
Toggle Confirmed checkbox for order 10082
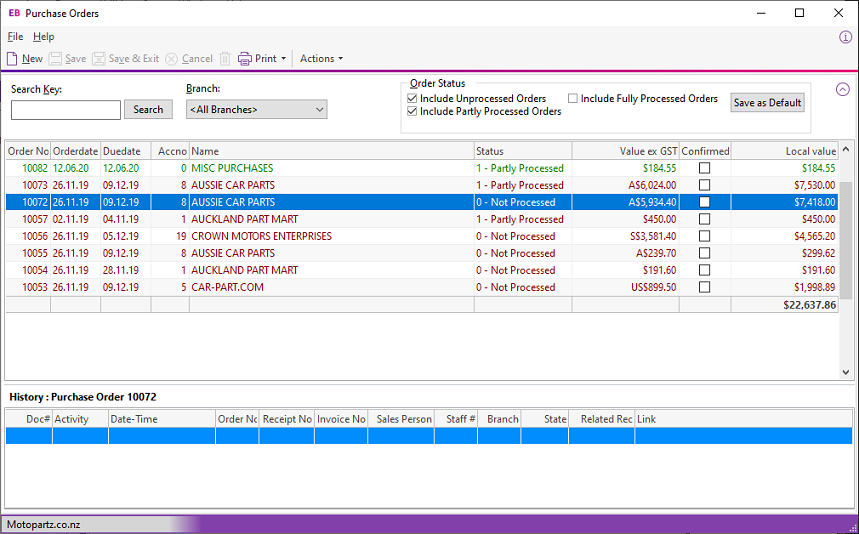click(704, 168)
